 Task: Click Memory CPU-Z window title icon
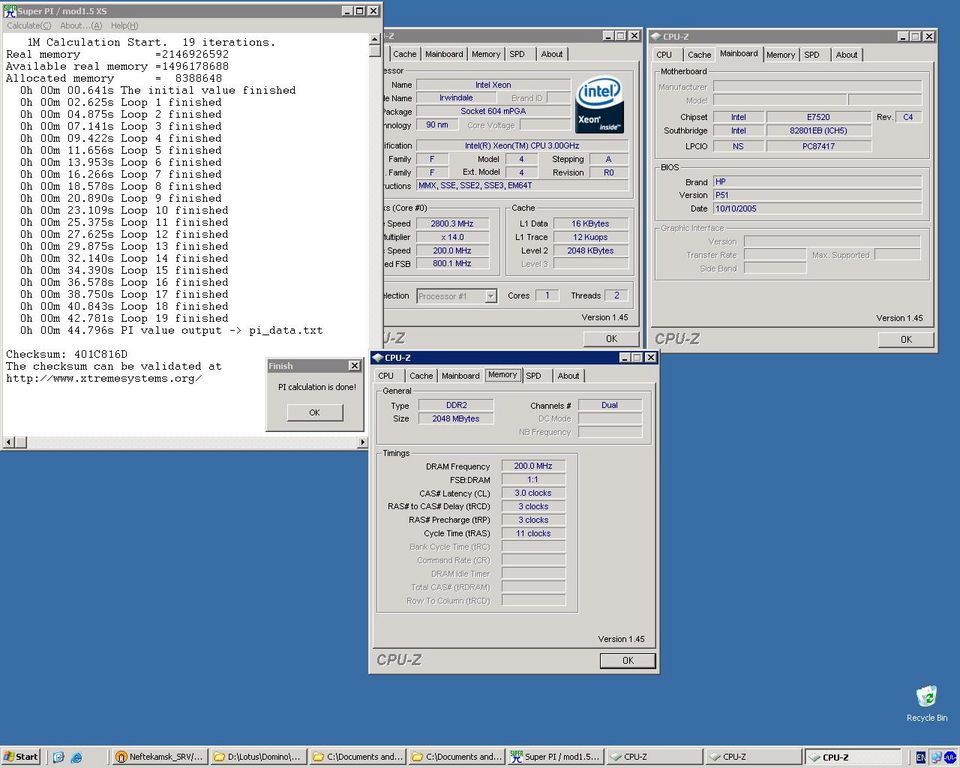point(378,358)
